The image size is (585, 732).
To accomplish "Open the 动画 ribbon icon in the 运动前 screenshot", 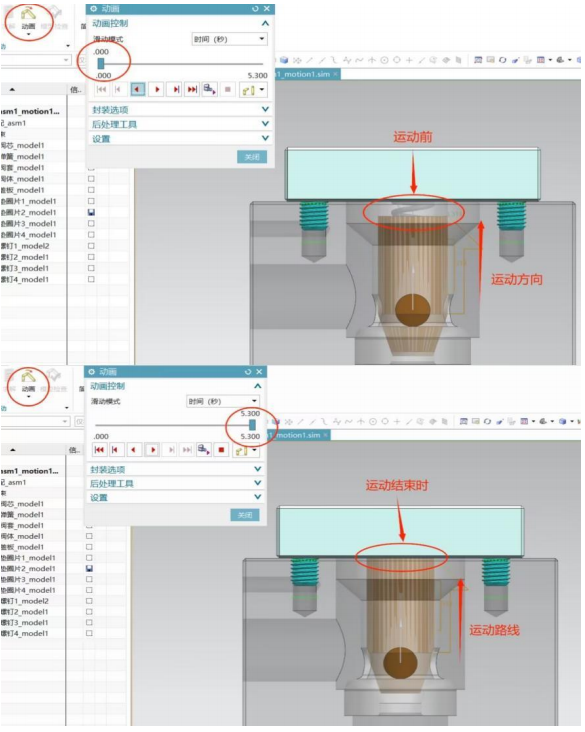I will [x=28, y=20].
